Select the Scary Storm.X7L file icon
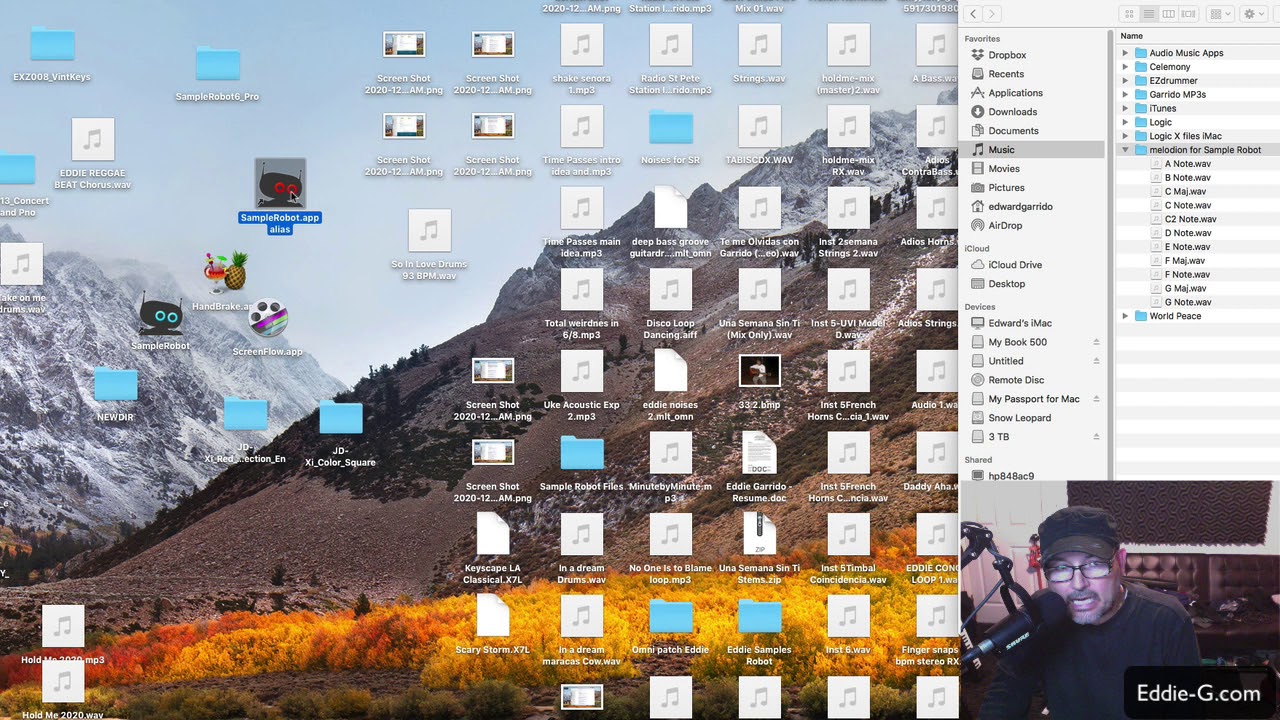This screenshot has width=1280, height=720. click(x=493, y=616)
